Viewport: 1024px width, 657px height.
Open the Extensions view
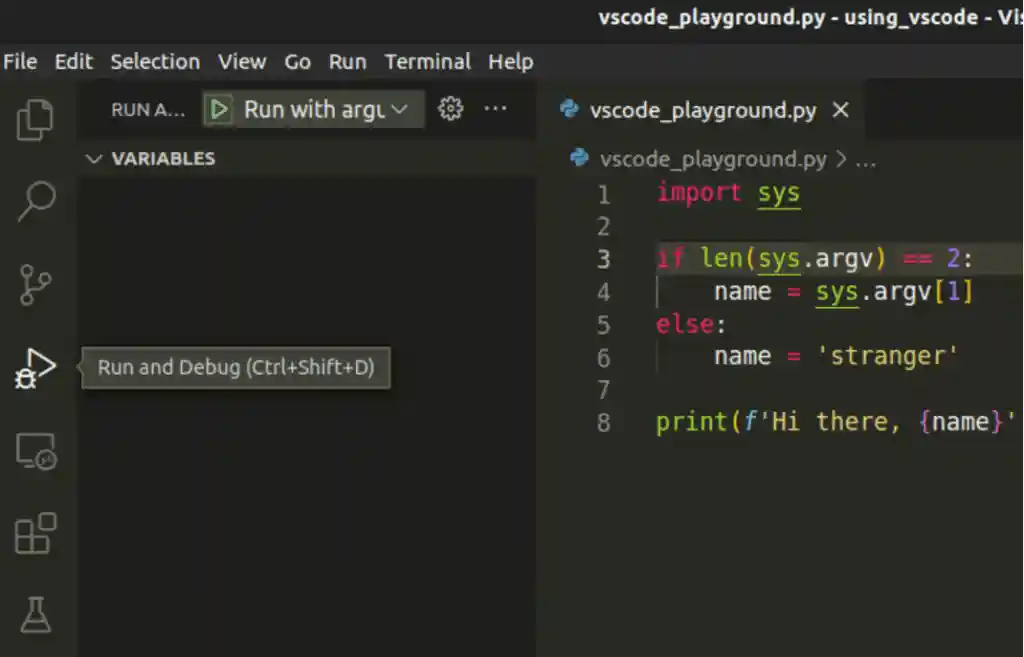(35, 534)
